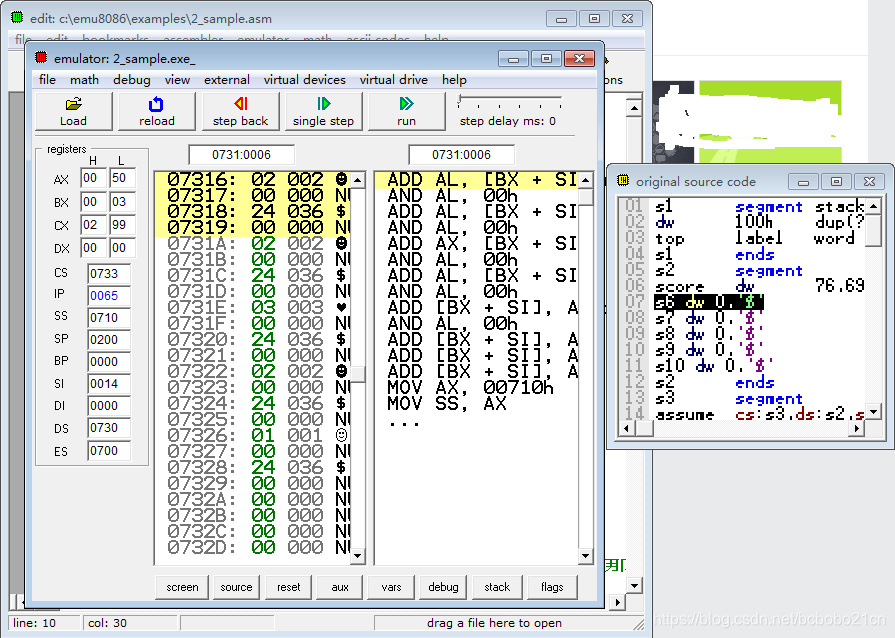Click the memory address field above memory list
895x638 pixels.
point(241,155)
